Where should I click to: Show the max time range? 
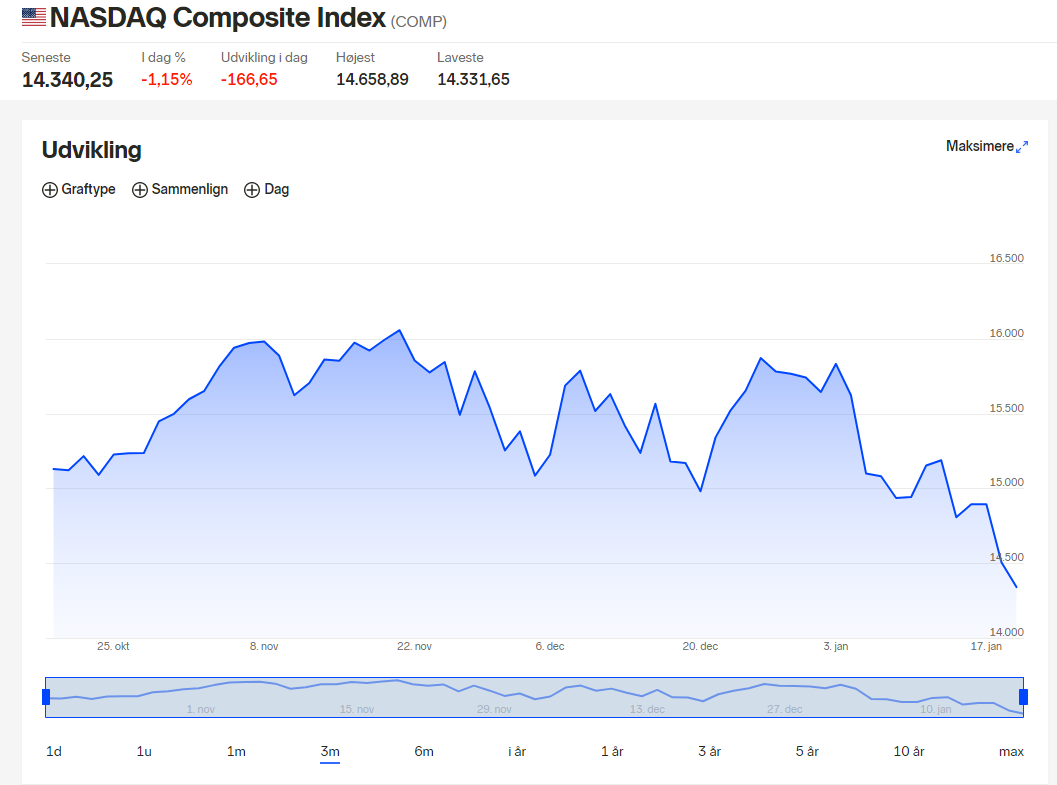[1011, 751]
